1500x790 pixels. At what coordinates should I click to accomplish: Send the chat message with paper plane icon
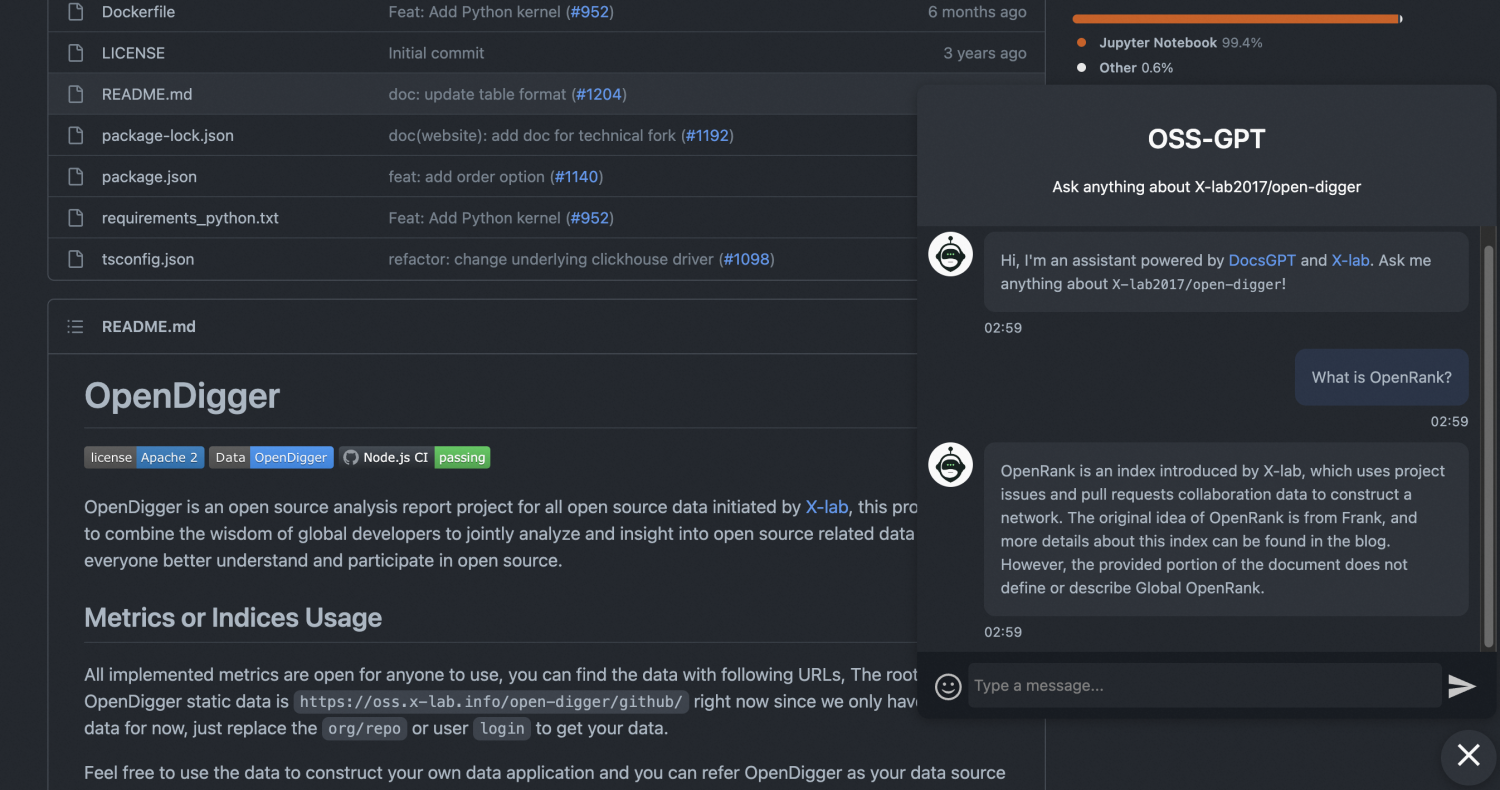point(1462,686)
